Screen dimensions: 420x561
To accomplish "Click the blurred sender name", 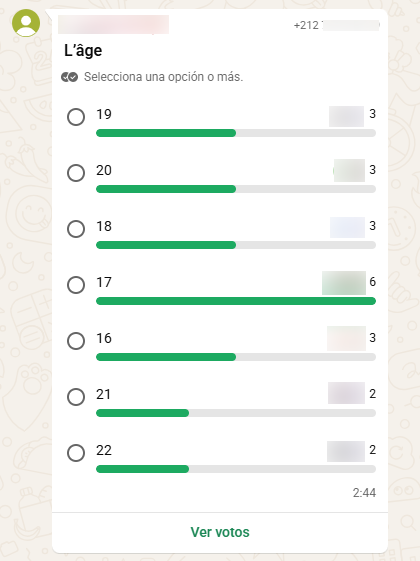I will click(x=113, y=24).
